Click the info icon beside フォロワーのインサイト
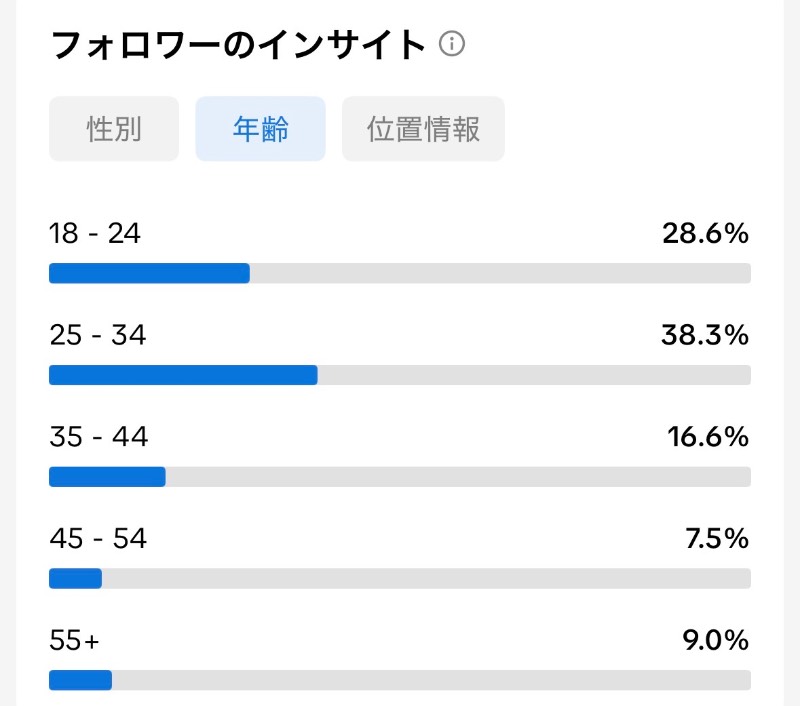 tap(452, 44)
